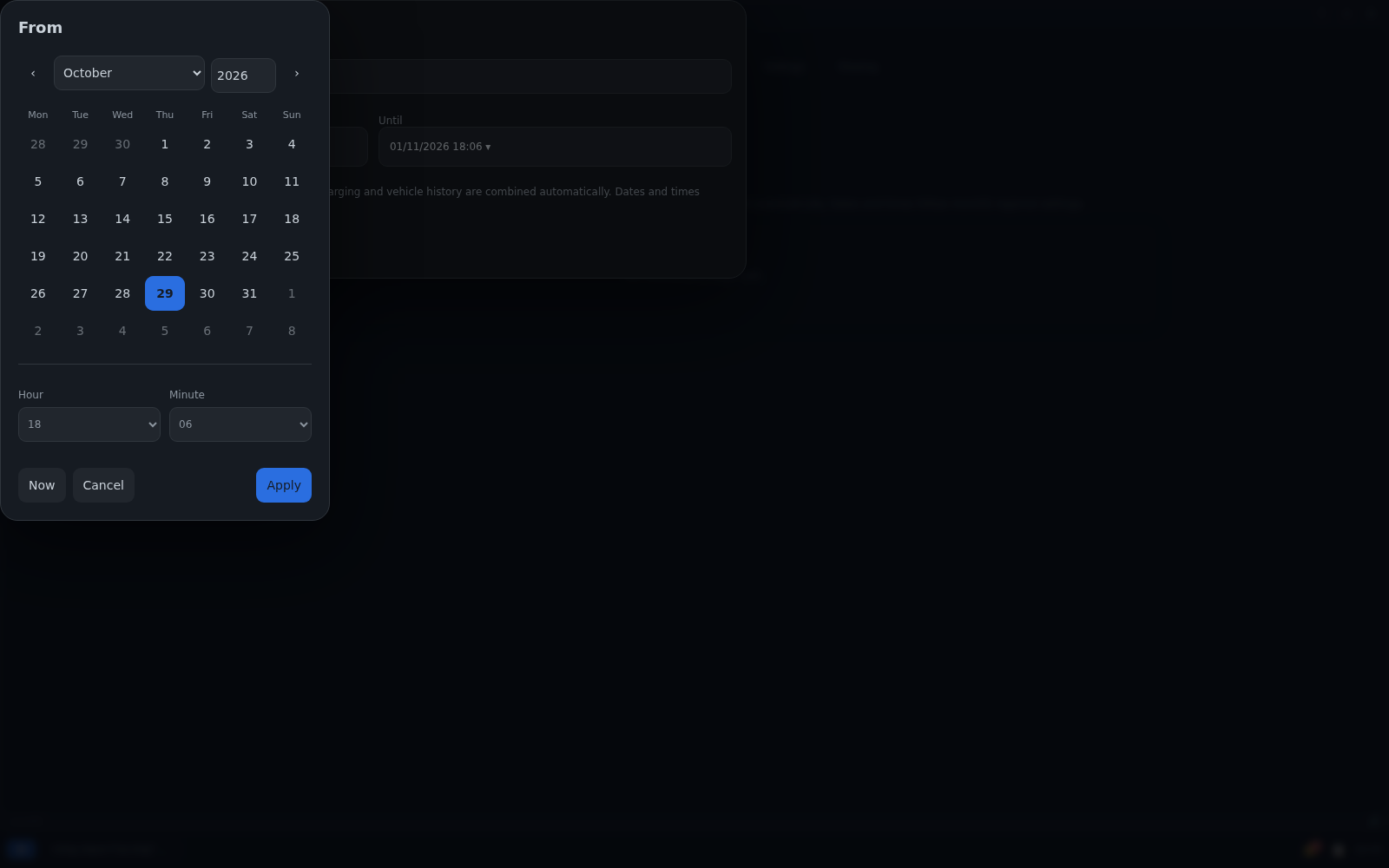Choose day 25 in the calendar
This screenshot has height=868, width=1389.
click(292, 256)
